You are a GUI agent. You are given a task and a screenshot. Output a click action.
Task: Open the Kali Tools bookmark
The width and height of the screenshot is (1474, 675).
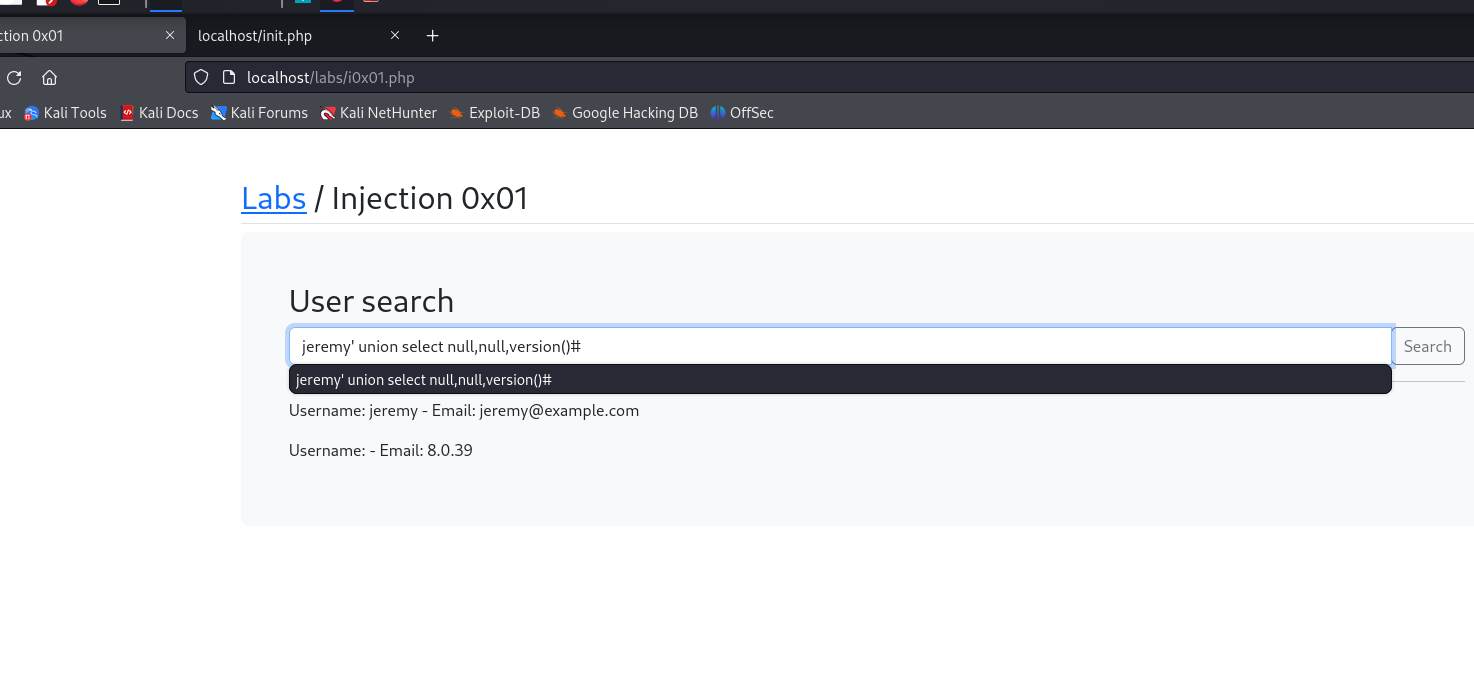tap(65, 113)
